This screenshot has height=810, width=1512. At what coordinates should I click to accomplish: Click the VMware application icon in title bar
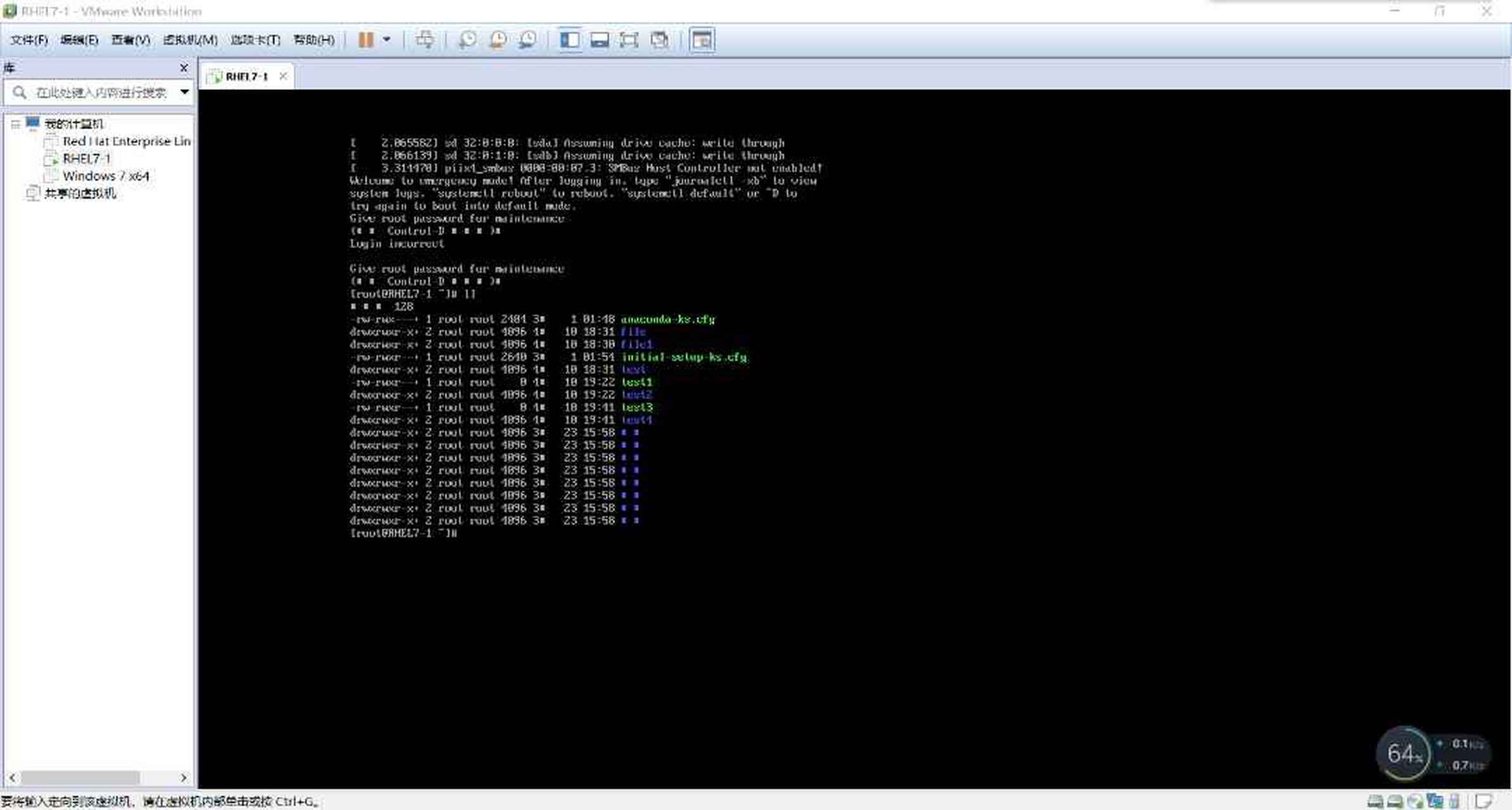[x=9, y=11]
